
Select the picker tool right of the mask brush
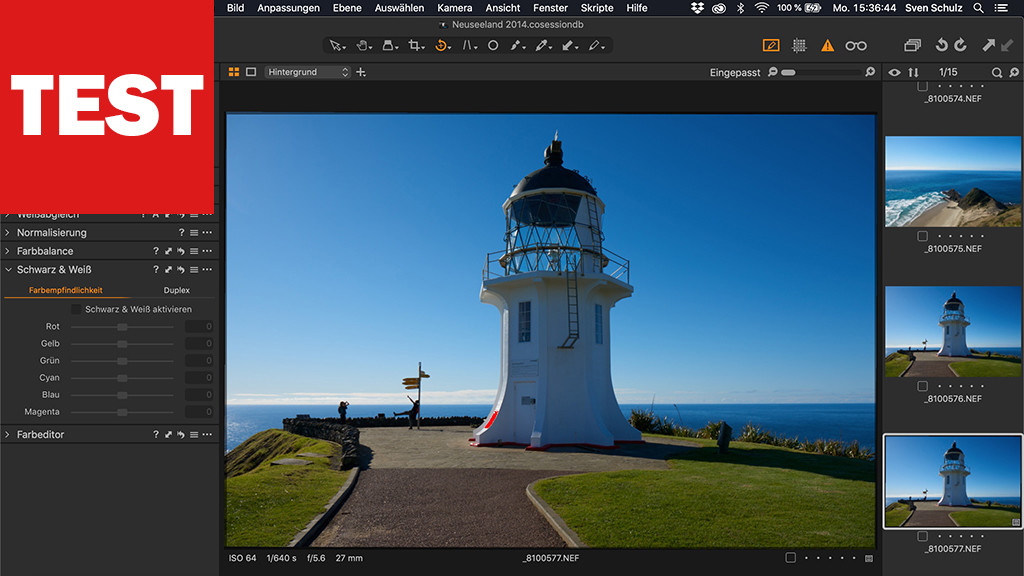pos(543,46)
